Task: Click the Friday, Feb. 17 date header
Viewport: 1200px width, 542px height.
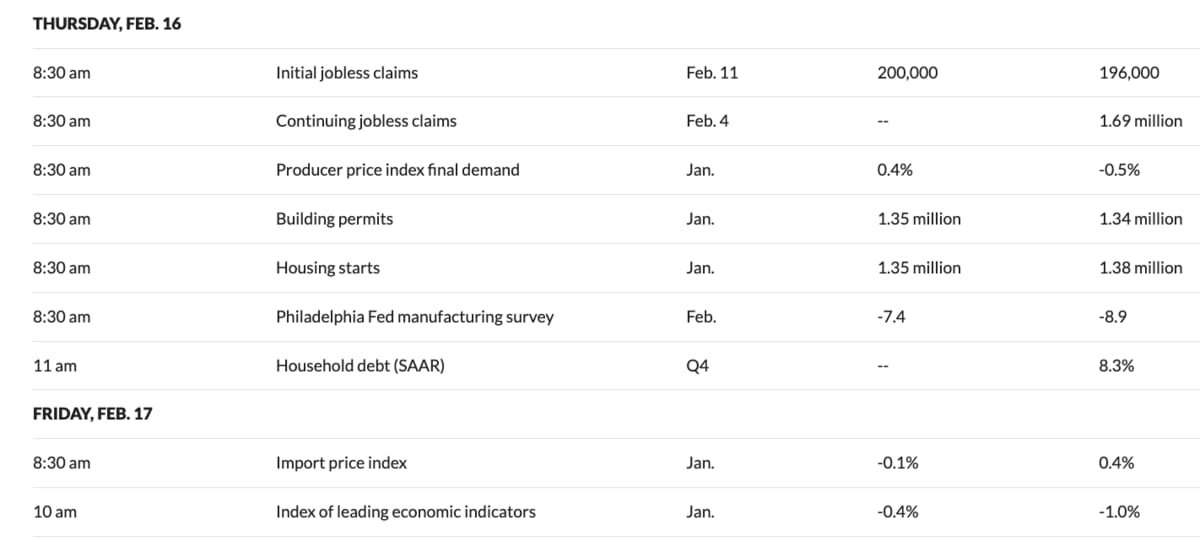Action: point(93,414)
